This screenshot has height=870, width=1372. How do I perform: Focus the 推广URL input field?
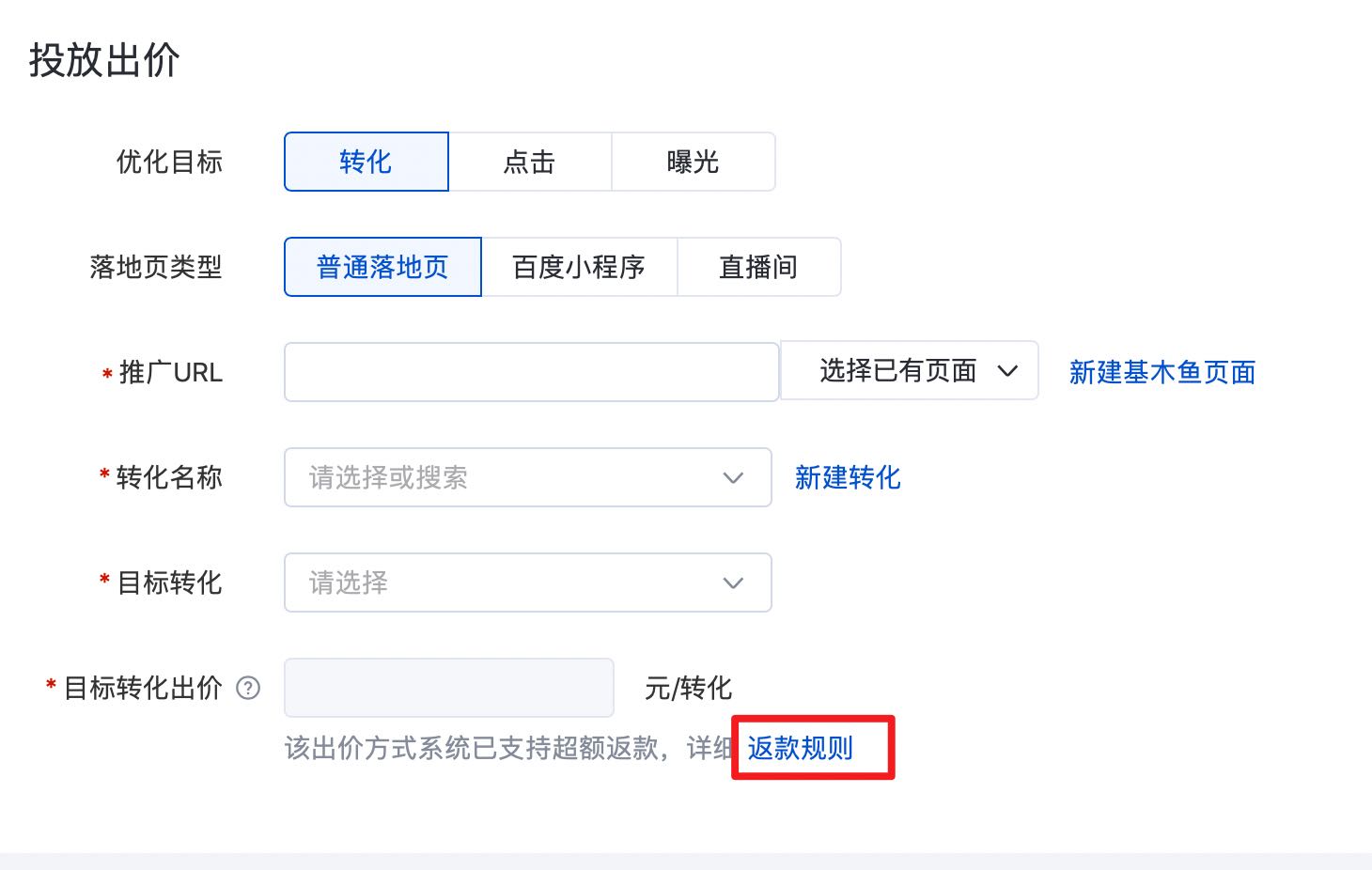tap(531, 372)
